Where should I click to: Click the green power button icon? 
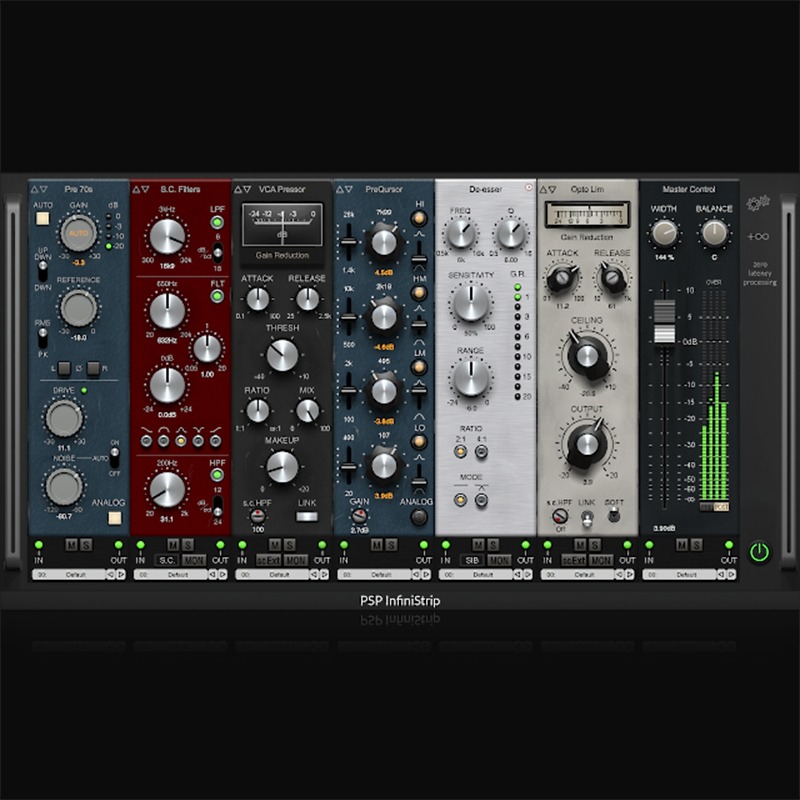click(x=759, y=553)
